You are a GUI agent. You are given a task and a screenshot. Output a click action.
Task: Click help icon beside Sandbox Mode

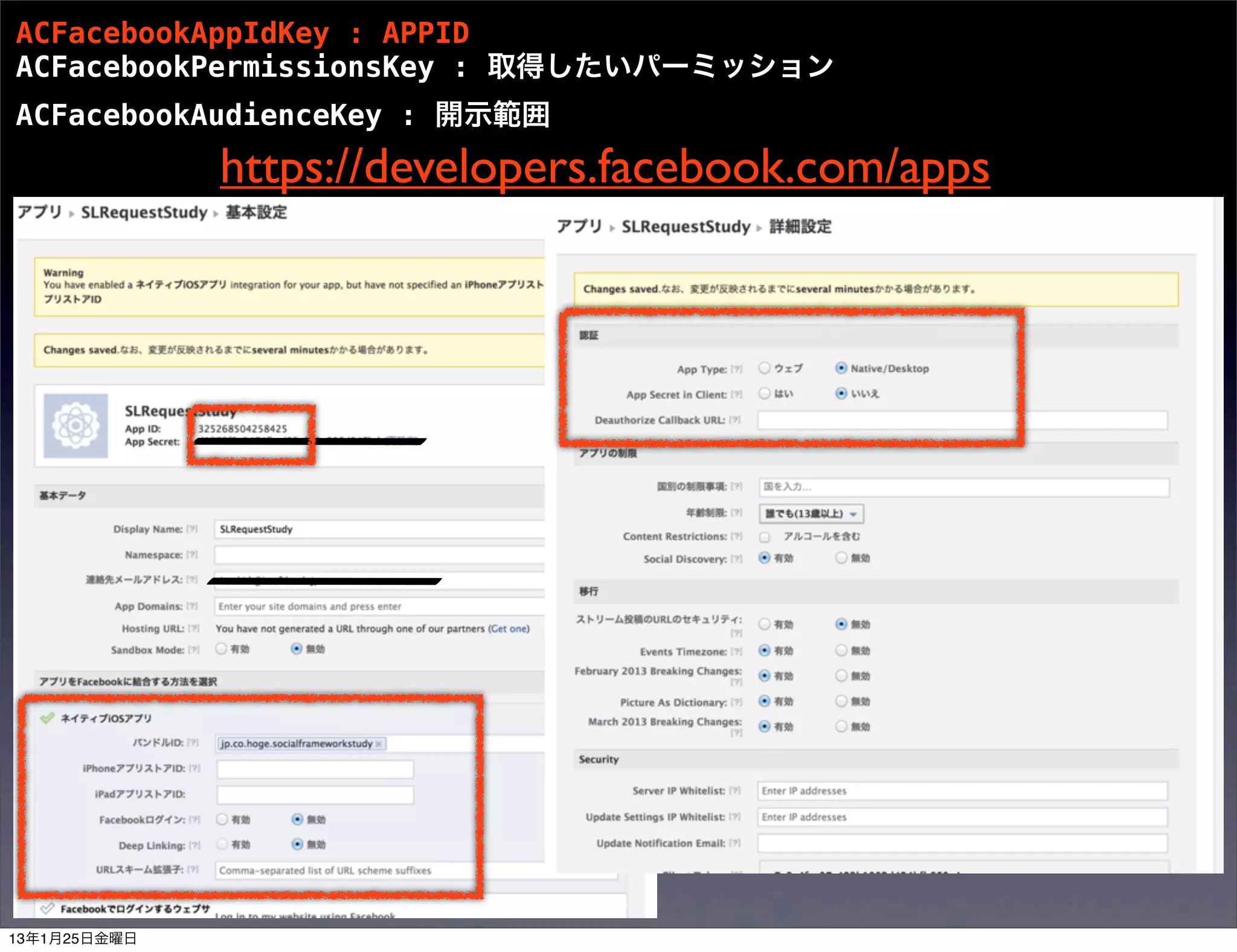click(x=194, y=650)
